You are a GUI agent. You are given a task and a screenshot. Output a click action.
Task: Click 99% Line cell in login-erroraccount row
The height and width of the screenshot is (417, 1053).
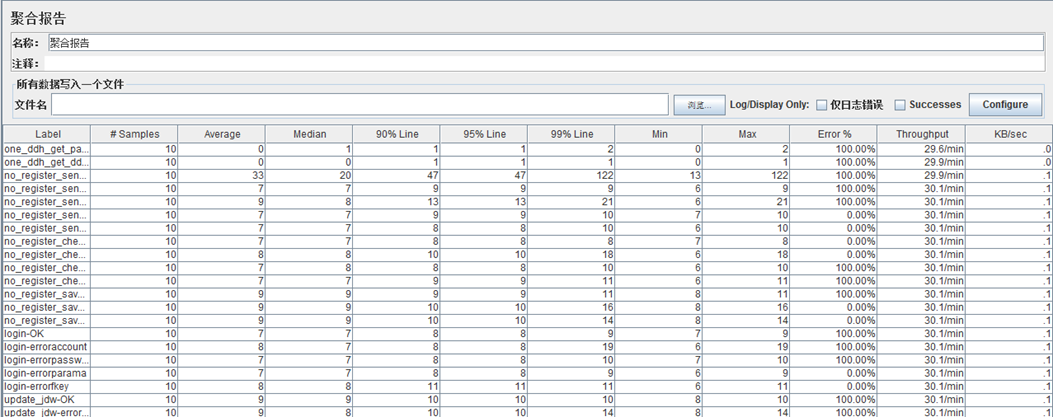click(571, 347)
